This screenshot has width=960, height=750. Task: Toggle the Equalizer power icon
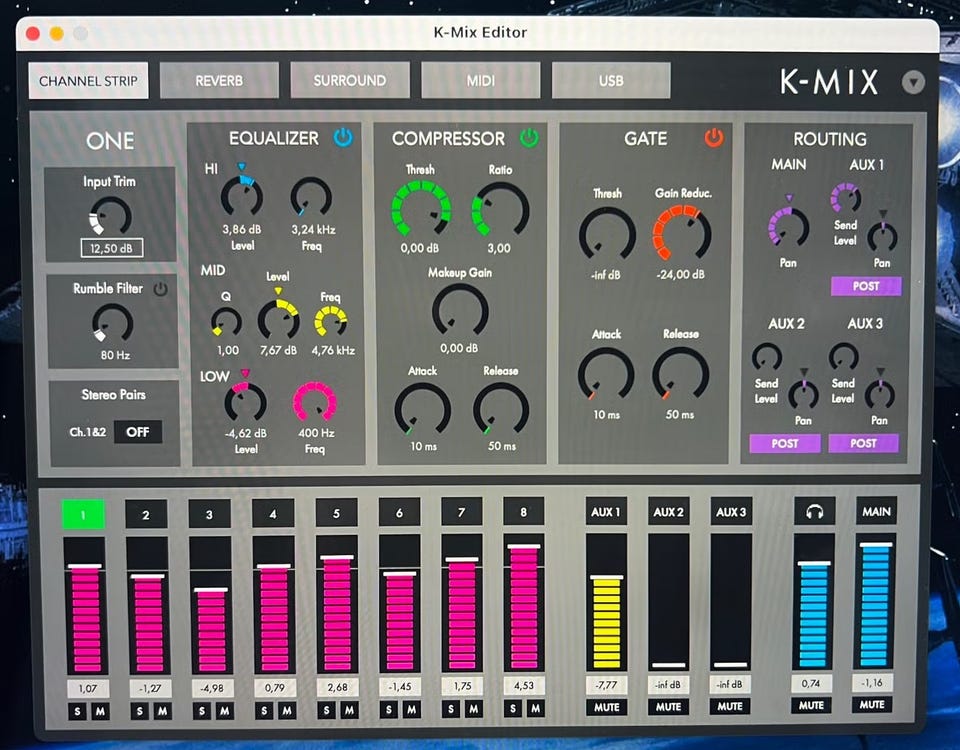tap(343, 137)
